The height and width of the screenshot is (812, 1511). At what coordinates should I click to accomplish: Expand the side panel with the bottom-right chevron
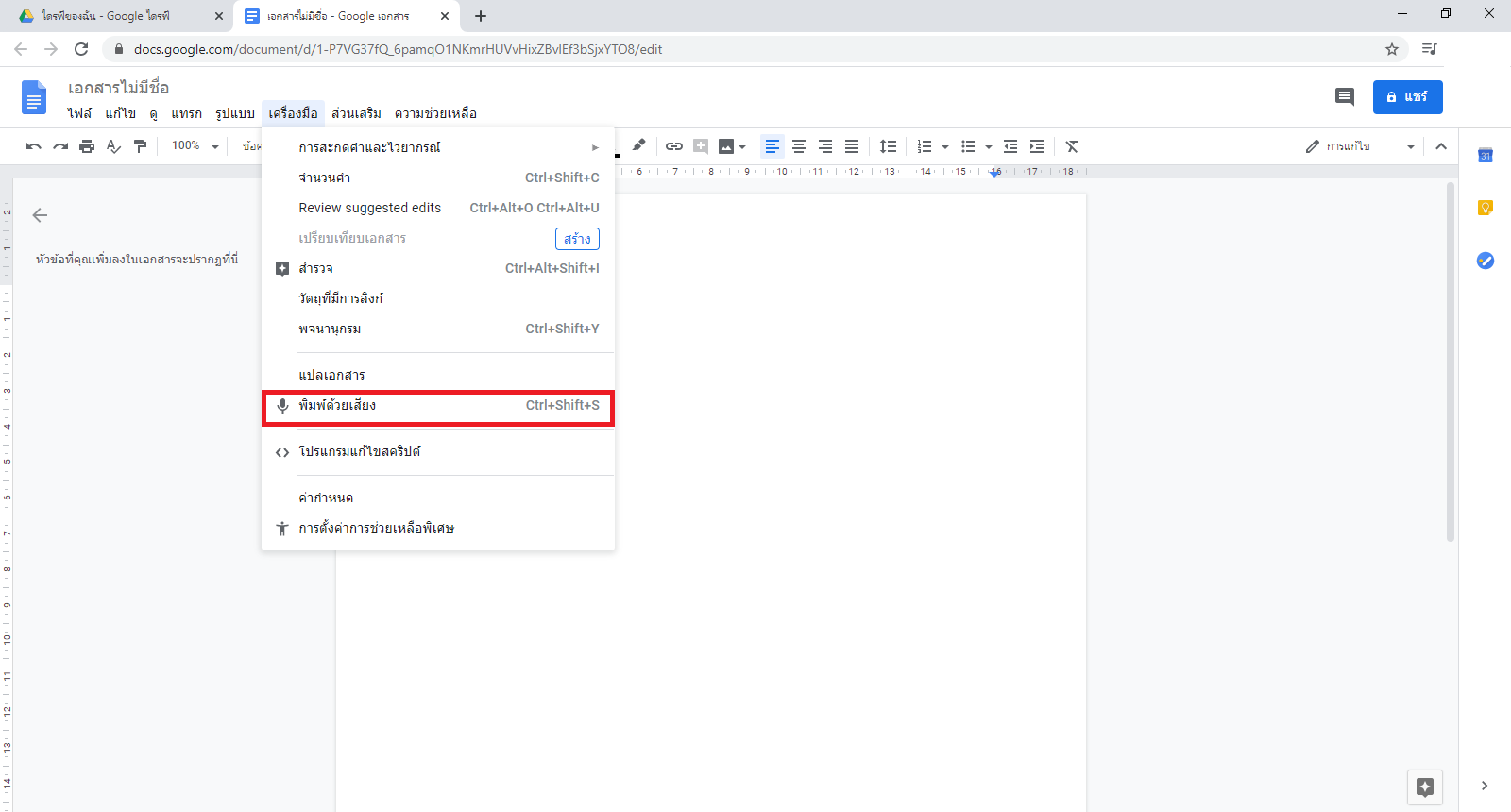(x=1485, y=786)
